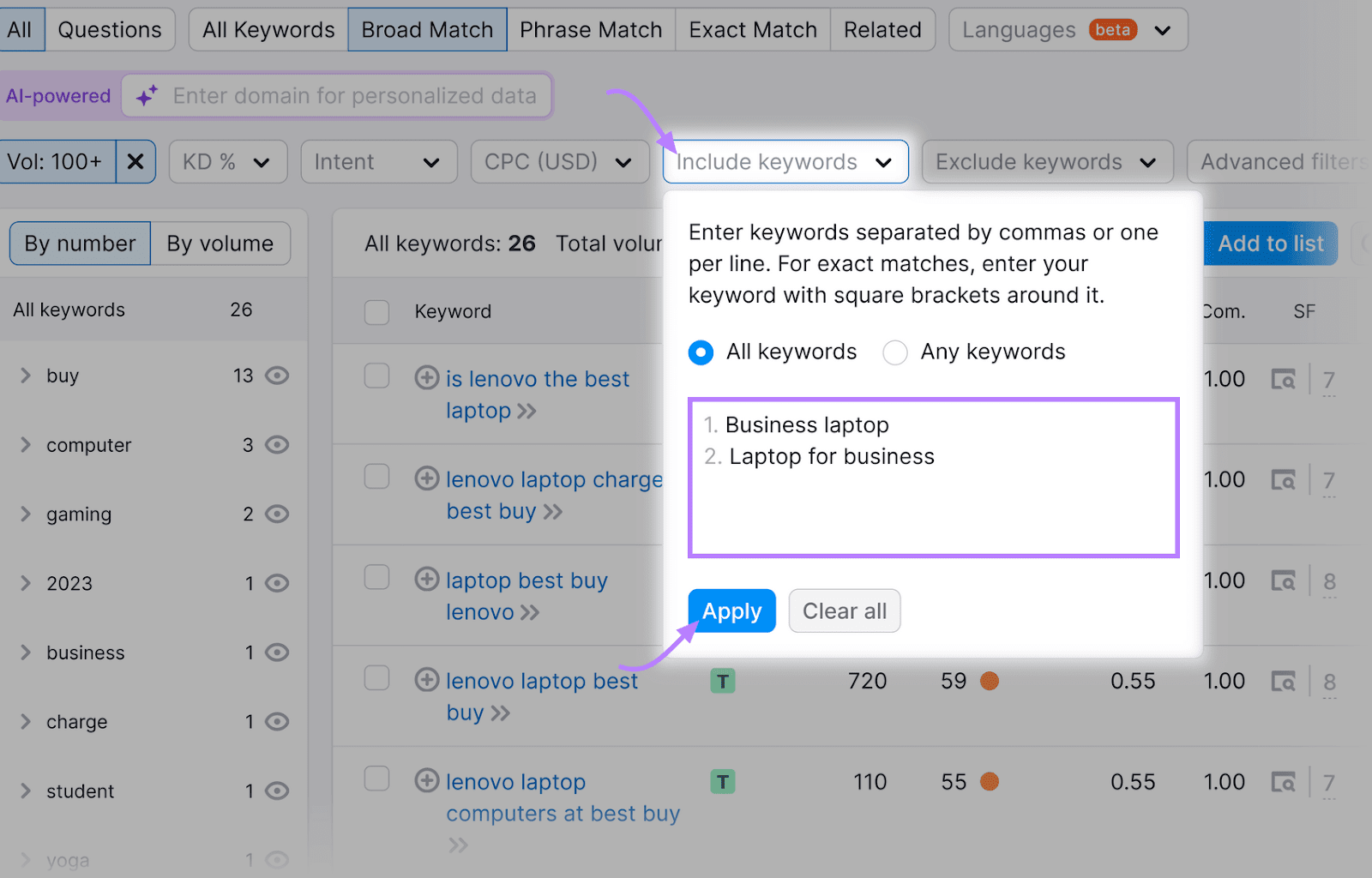Open the Questions tab

point(110,29)
